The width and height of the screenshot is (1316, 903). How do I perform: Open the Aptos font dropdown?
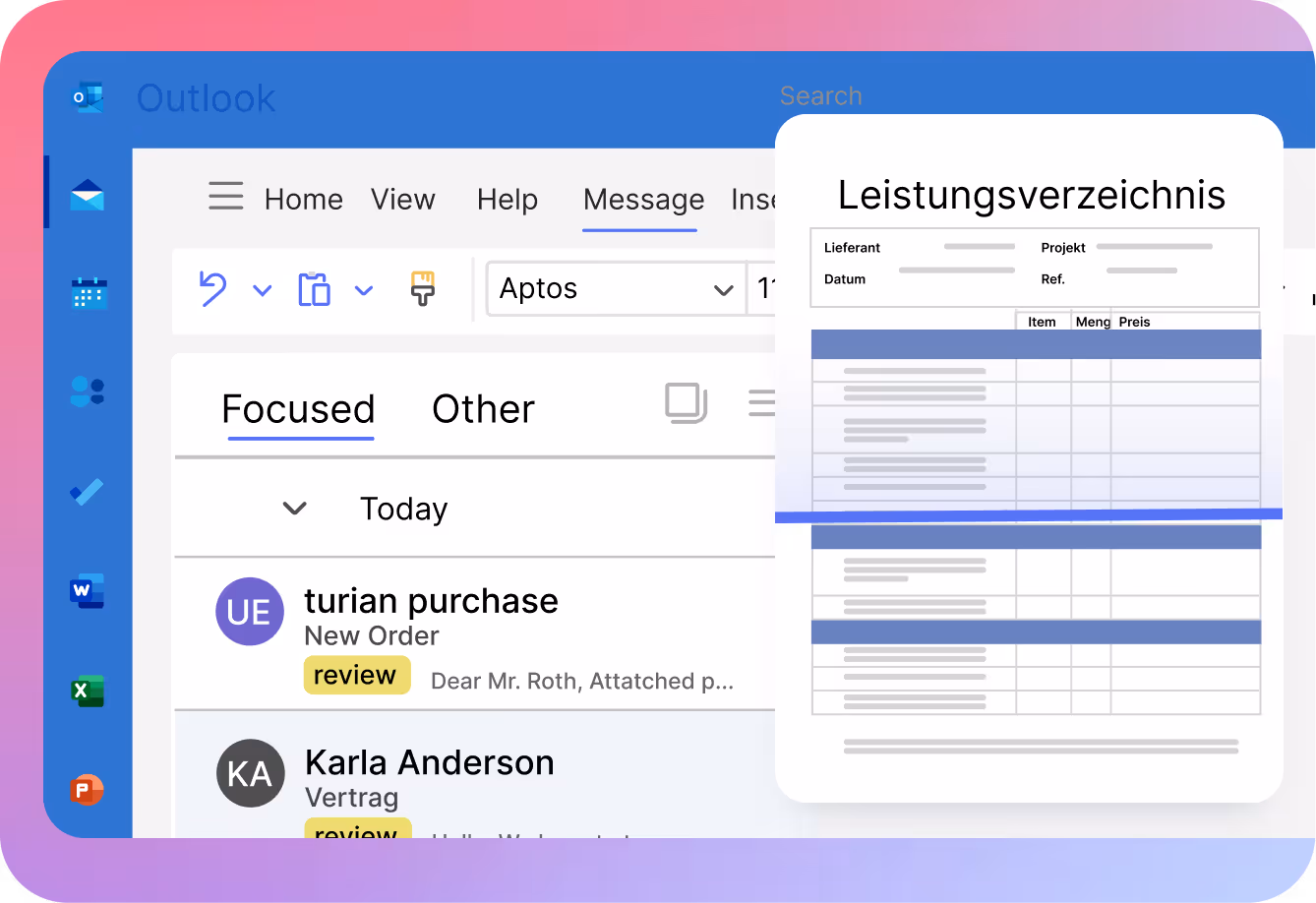[x=617, y=289]
